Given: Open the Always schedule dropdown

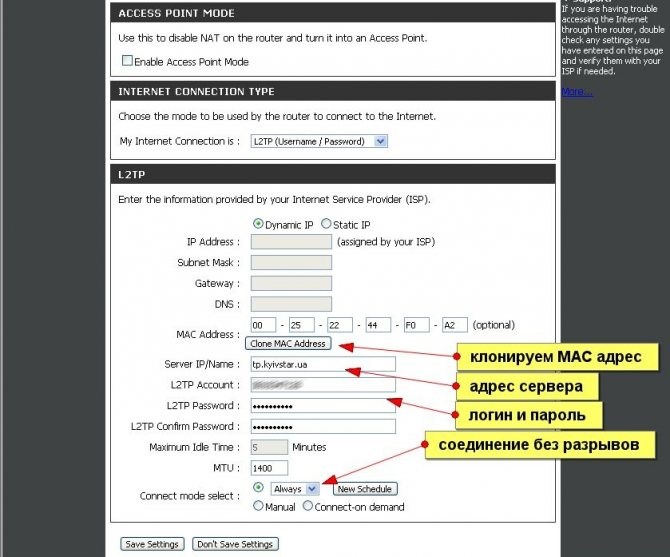Looking at the screenshot, I should (x=295, y=489).
